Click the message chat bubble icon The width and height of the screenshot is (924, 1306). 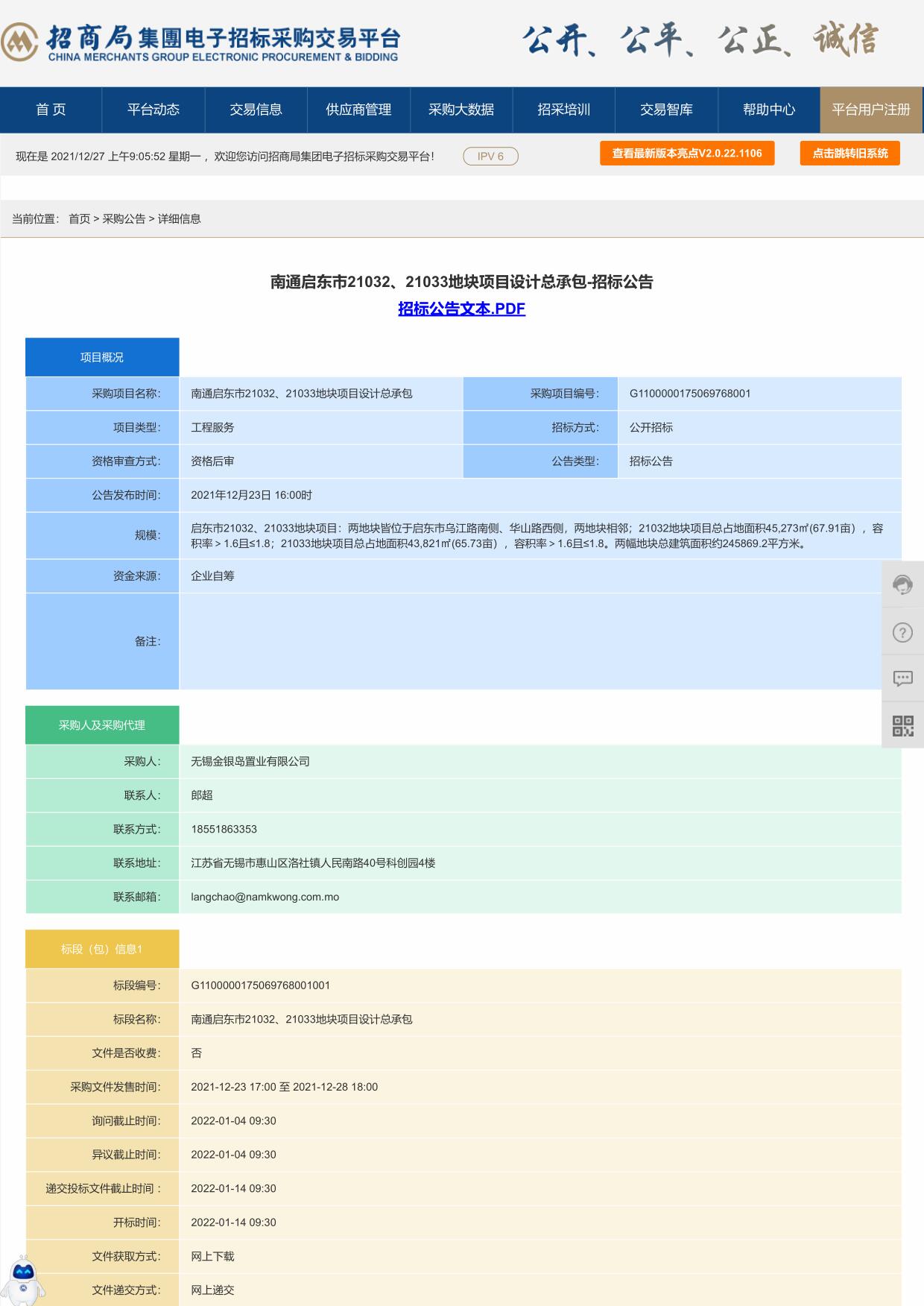point(902,678)
